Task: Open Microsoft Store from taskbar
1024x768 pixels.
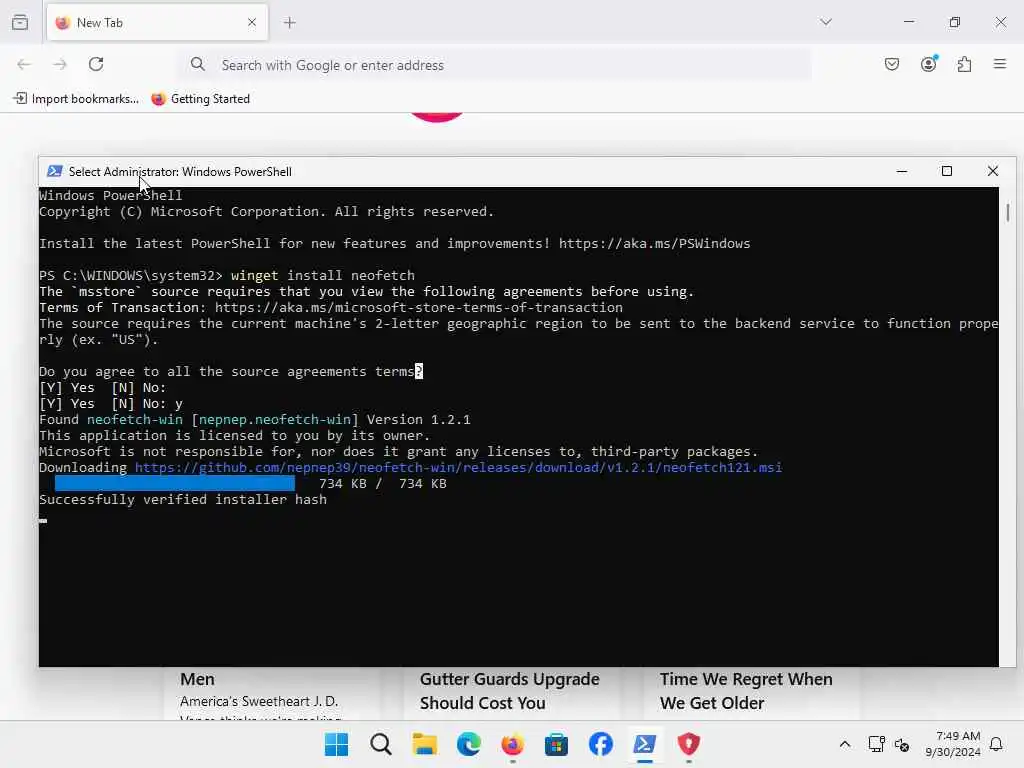Action: 556,744
